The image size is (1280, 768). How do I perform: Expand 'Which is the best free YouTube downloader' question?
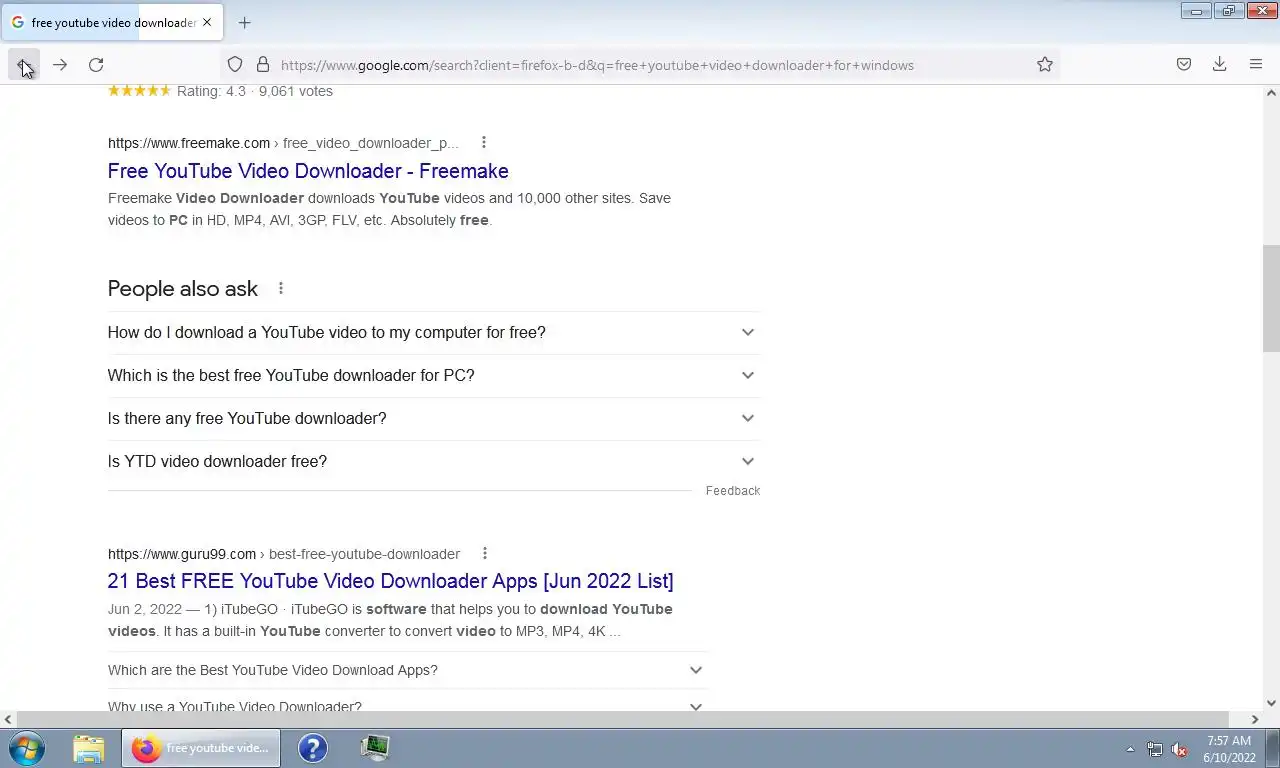434,375
